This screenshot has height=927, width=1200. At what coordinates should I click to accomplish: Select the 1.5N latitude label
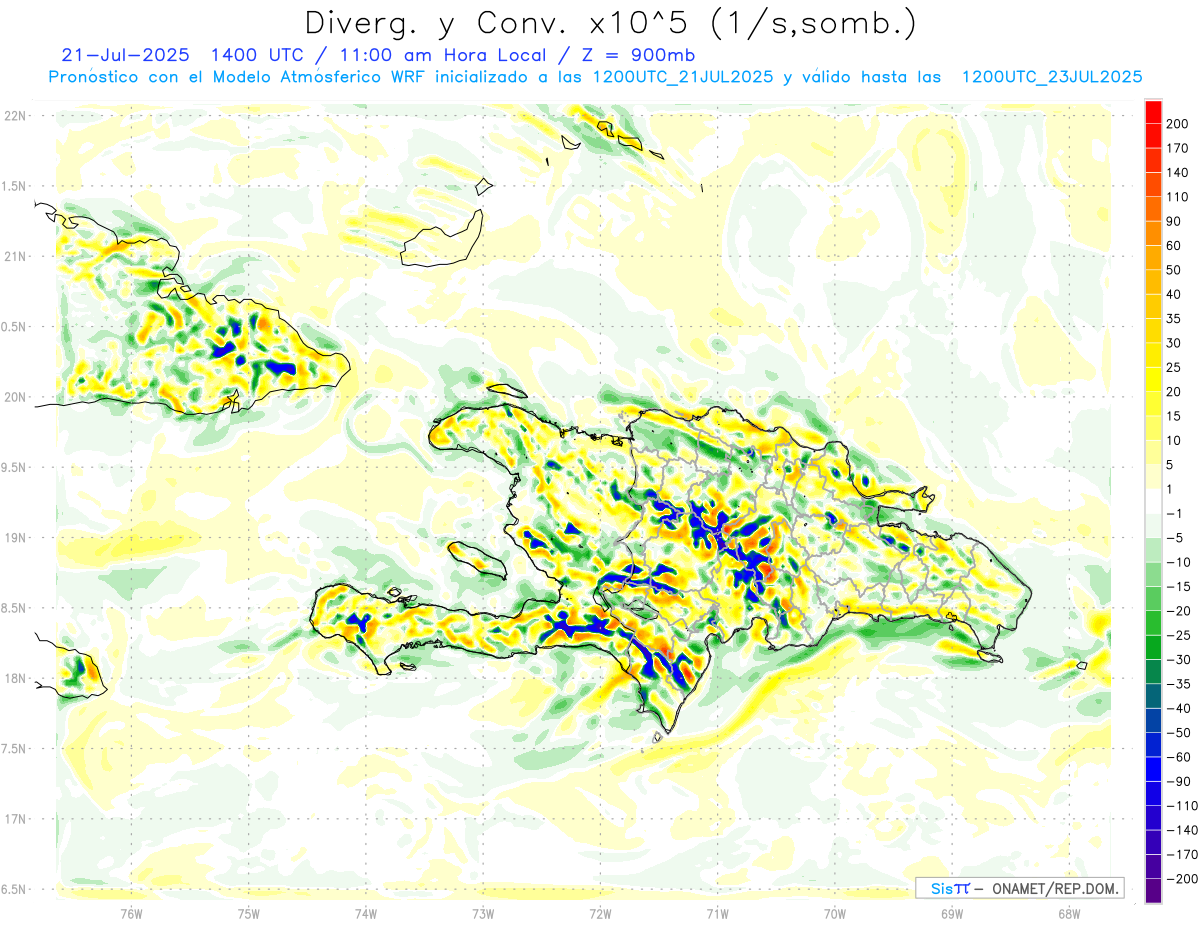[14, 186]
